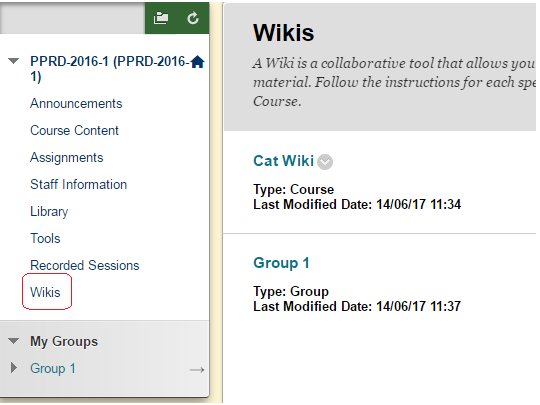
Task: Open the Cat Wiki options chevron menu
Action: click(325, 162)
